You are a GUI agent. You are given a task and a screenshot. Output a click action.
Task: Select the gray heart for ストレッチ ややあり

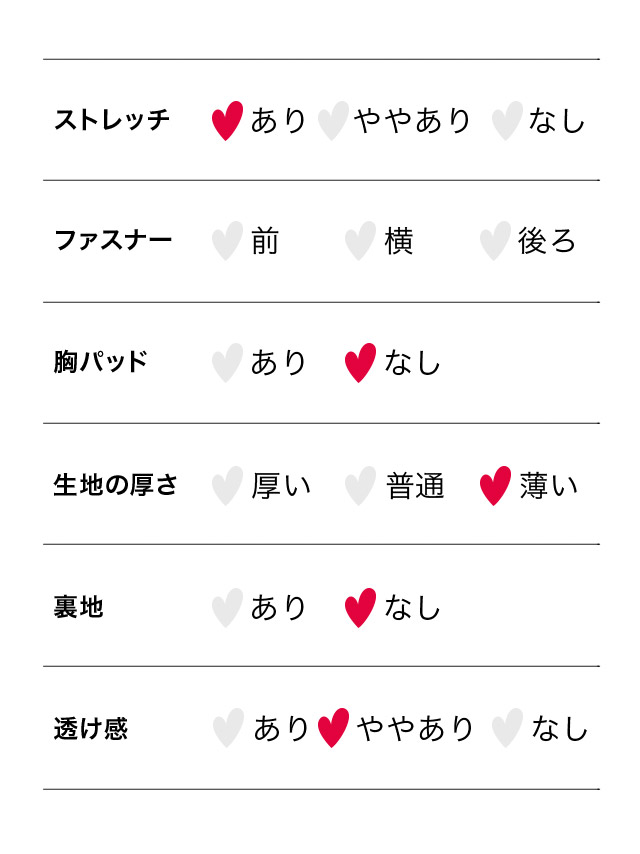tap(333, 121)
